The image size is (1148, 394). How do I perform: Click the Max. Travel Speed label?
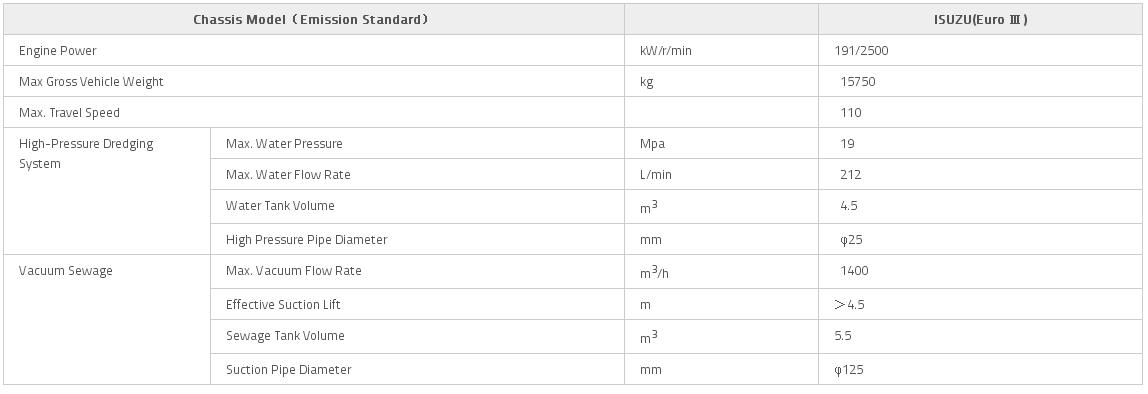point(70,112)
